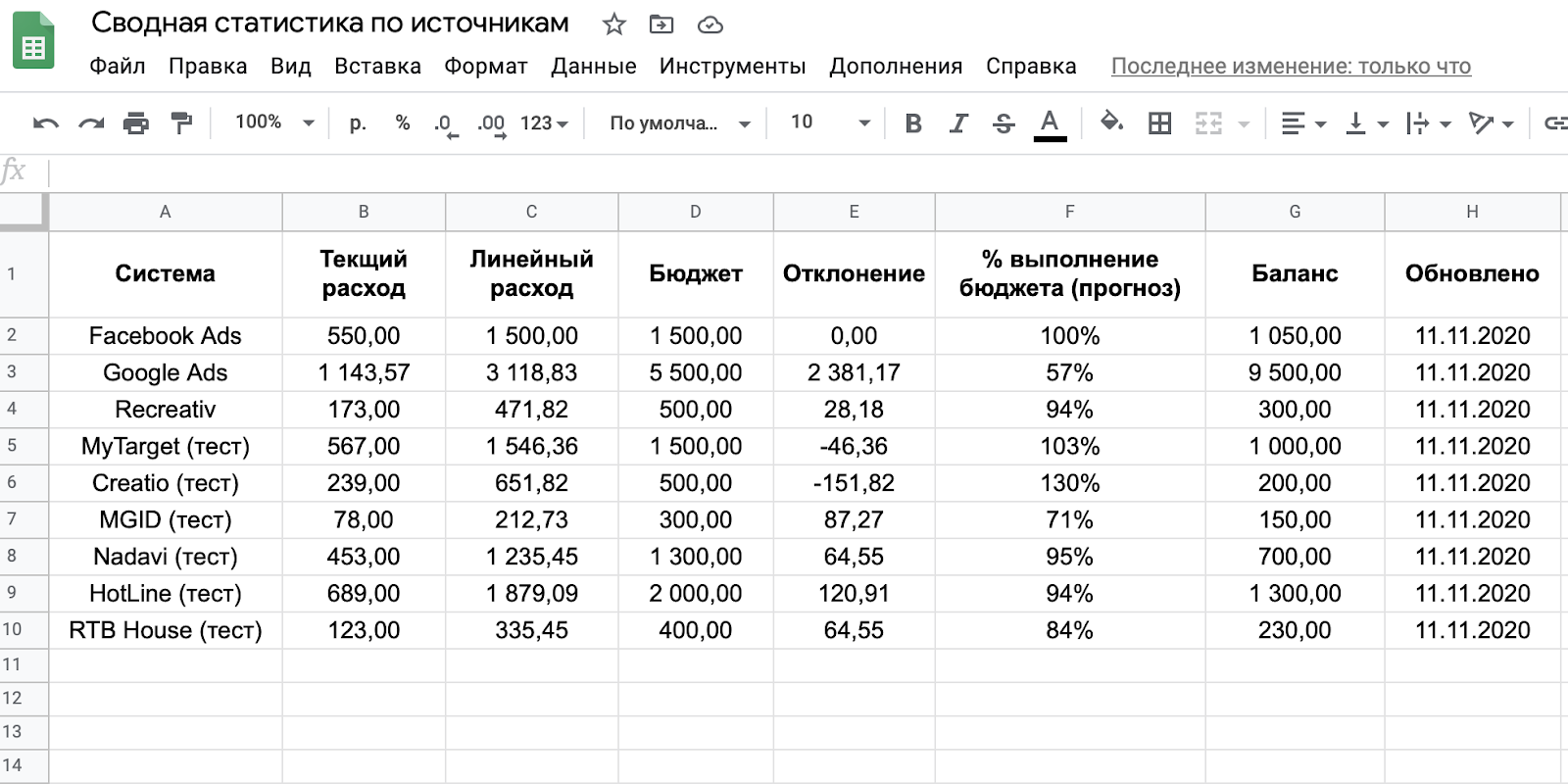Increase decimal places
The width and height of the screenshot is (1568, 784).
[491, 124]
